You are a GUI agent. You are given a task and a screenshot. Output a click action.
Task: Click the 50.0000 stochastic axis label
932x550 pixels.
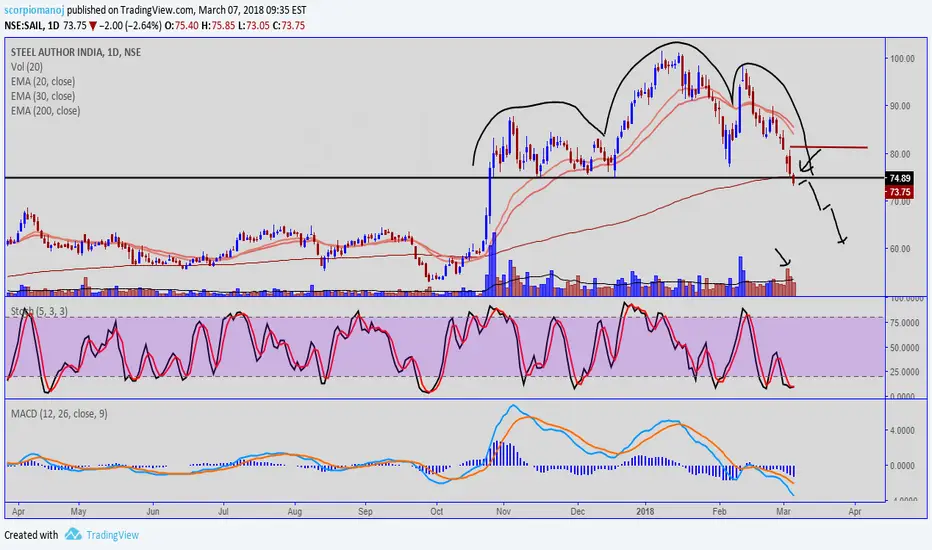[905, 347]
